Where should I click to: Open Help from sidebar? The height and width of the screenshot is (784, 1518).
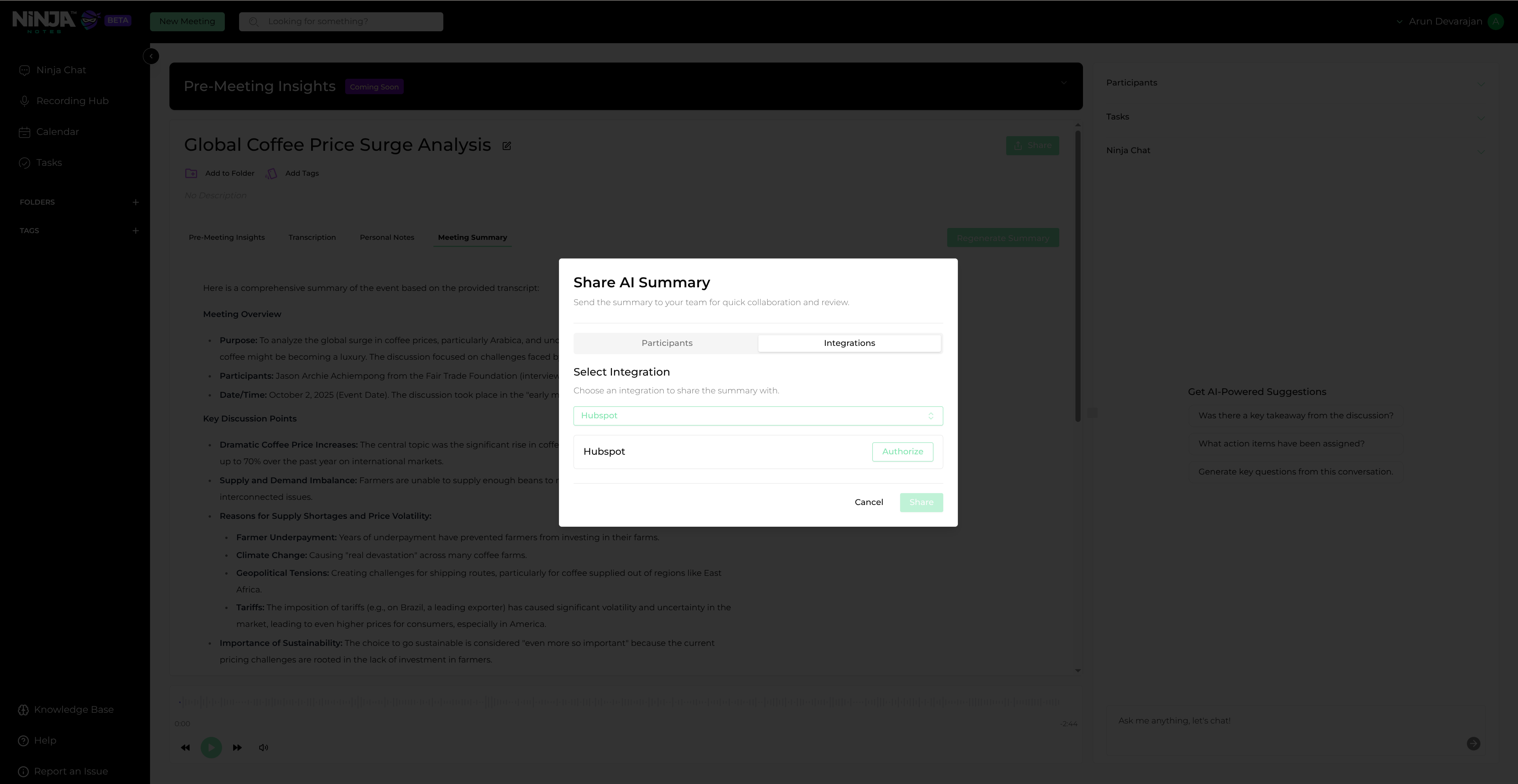(37, 741)
